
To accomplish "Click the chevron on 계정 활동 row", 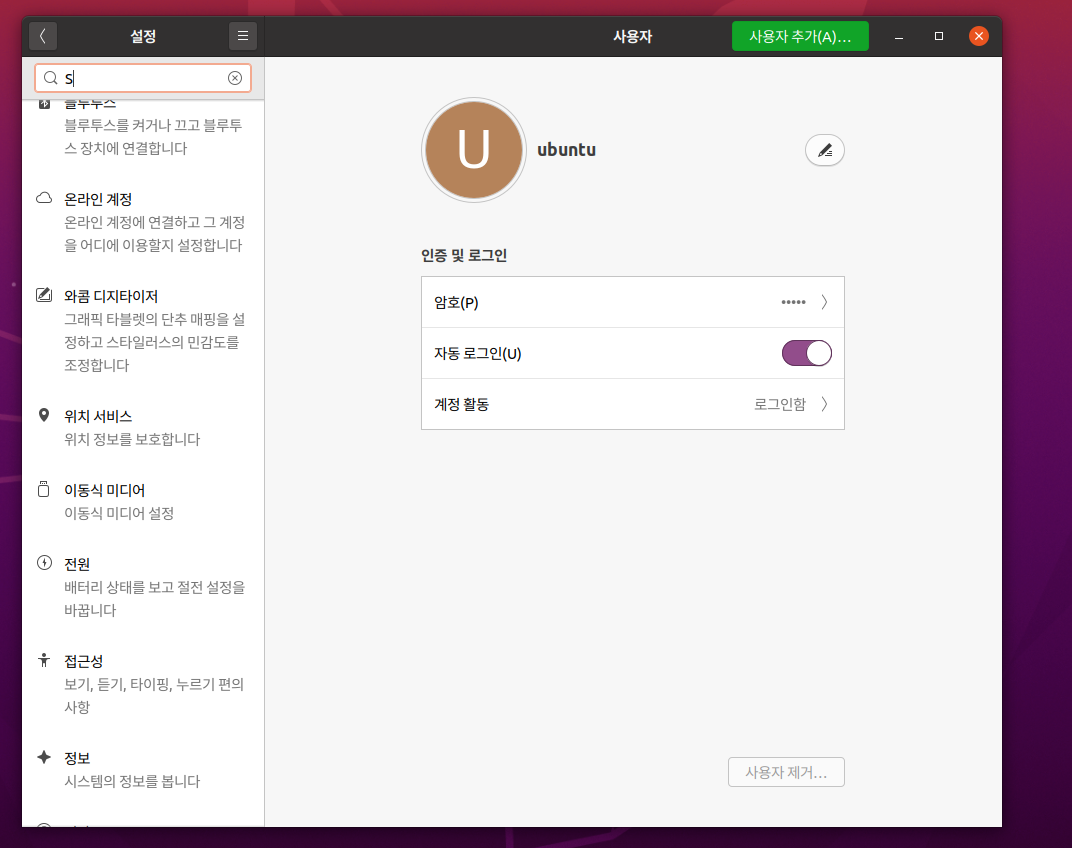I will tap(825, 404).
